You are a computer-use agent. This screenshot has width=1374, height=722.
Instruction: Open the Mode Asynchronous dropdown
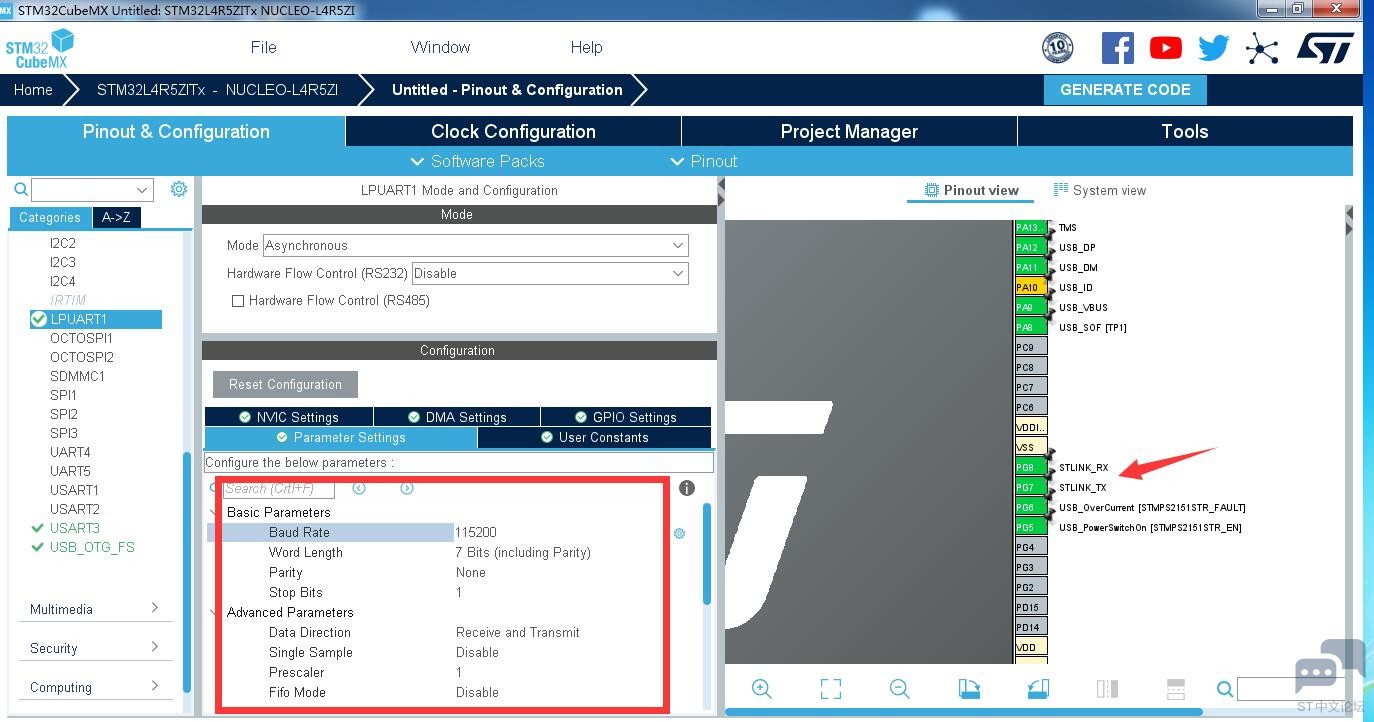point(476,246)
